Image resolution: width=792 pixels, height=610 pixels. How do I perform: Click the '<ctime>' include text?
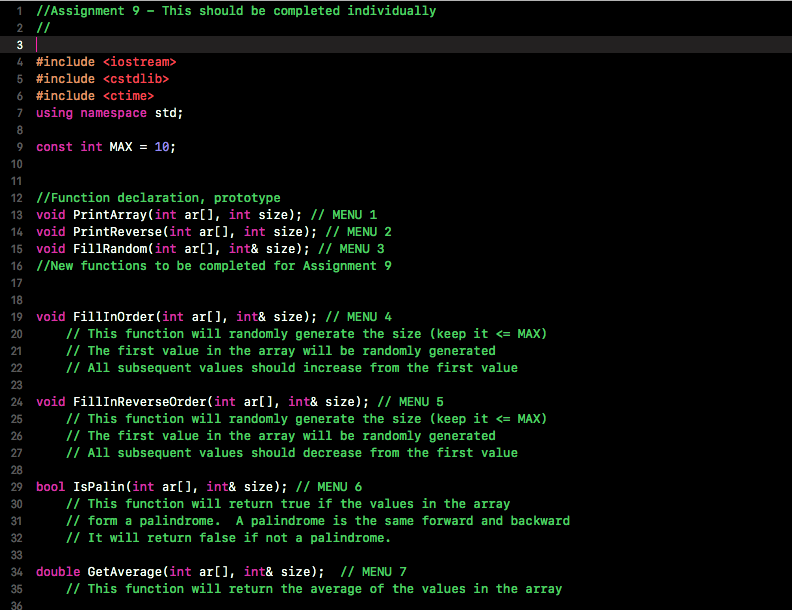click(128, 96)
